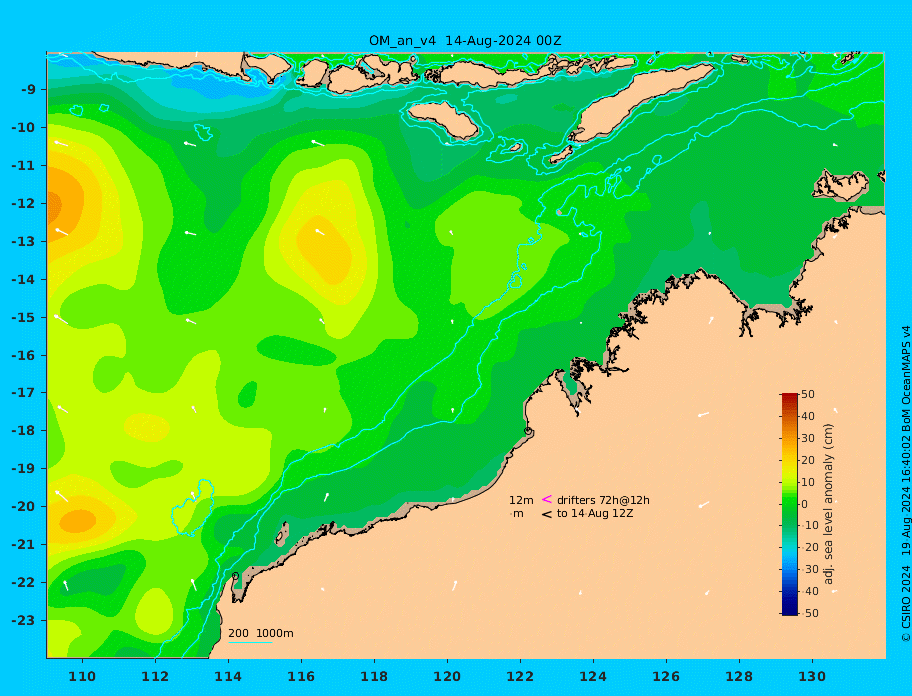Click latitude axis label '-23'
This screenshot has height=696, width=912.
click(23, 620)
